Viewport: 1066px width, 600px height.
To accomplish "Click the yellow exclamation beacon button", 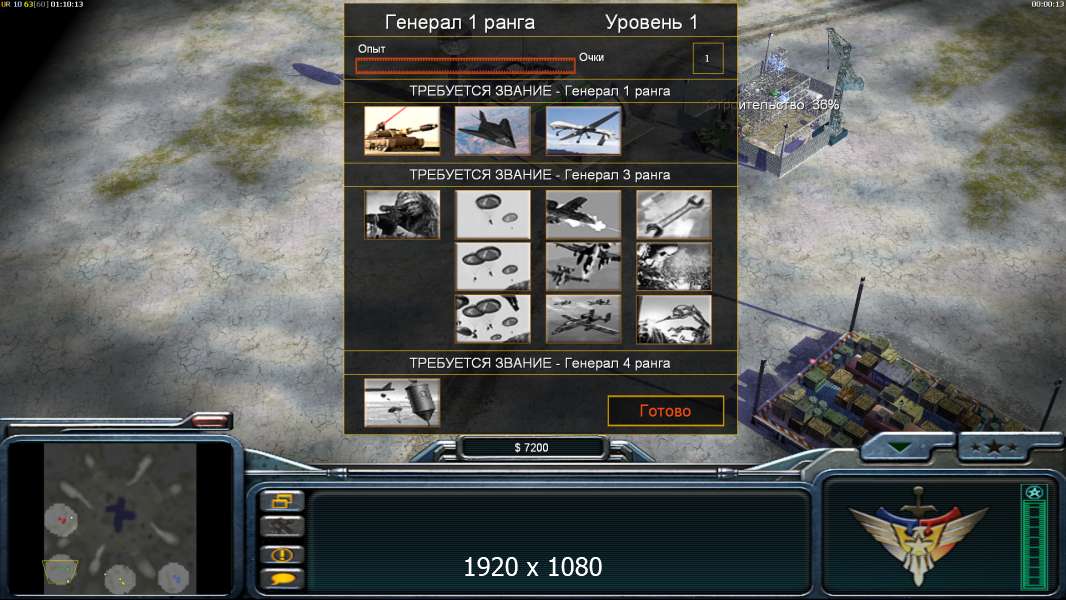I will click(282, 554).
